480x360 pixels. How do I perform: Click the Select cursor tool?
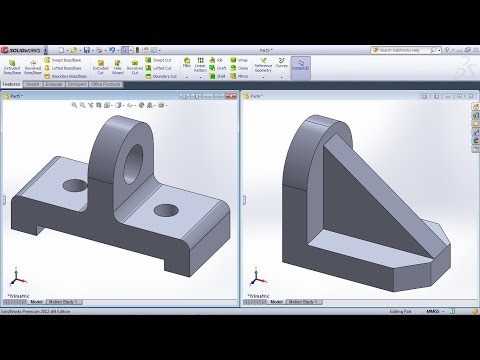[124, 50]
